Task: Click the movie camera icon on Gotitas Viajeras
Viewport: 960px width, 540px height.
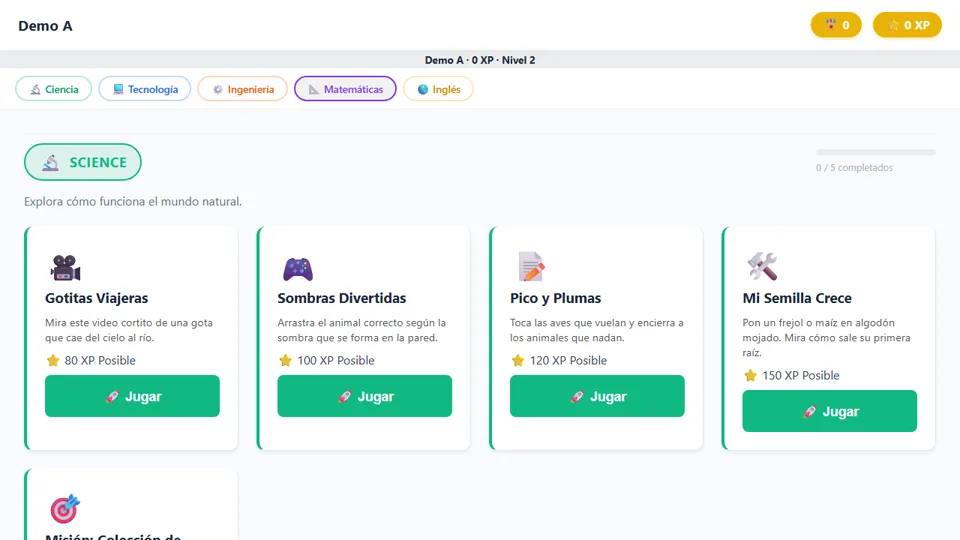Action: [x=65, y=268]
